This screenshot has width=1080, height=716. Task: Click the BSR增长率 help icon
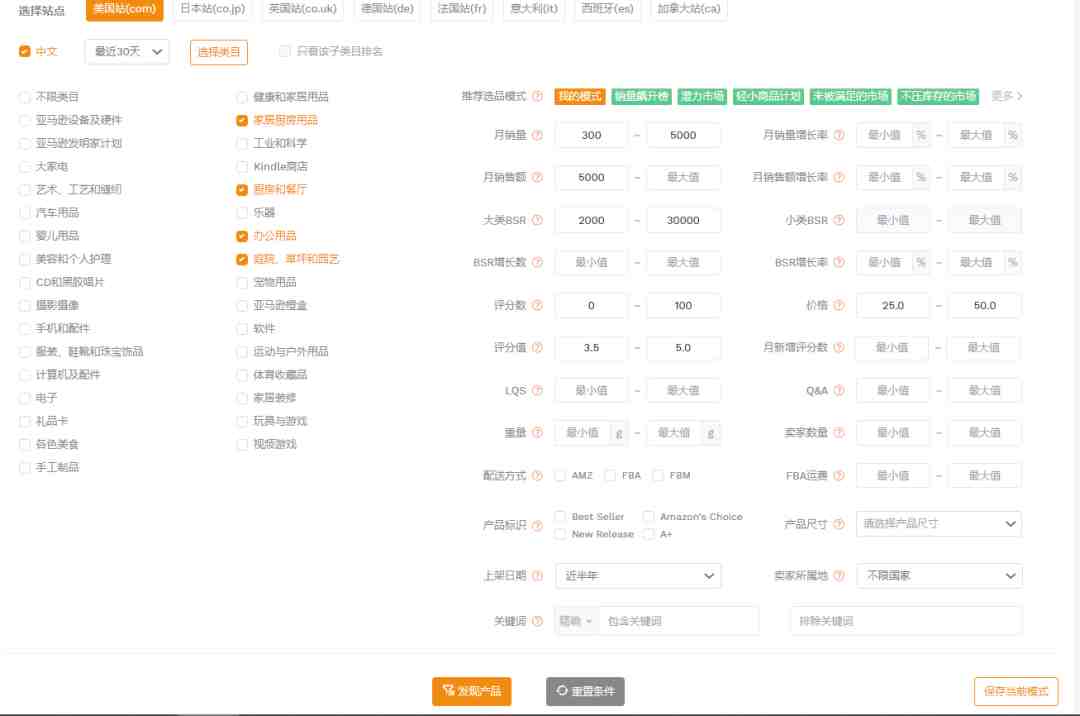(x=839, y=262)
